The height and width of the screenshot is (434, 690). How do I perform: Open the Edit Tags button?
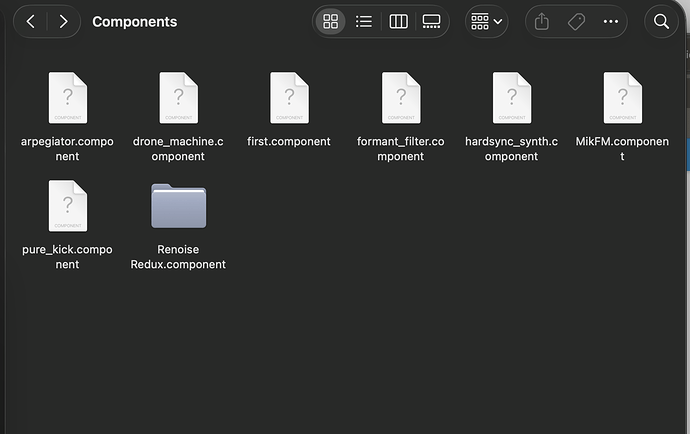click(x=576, y=21)
